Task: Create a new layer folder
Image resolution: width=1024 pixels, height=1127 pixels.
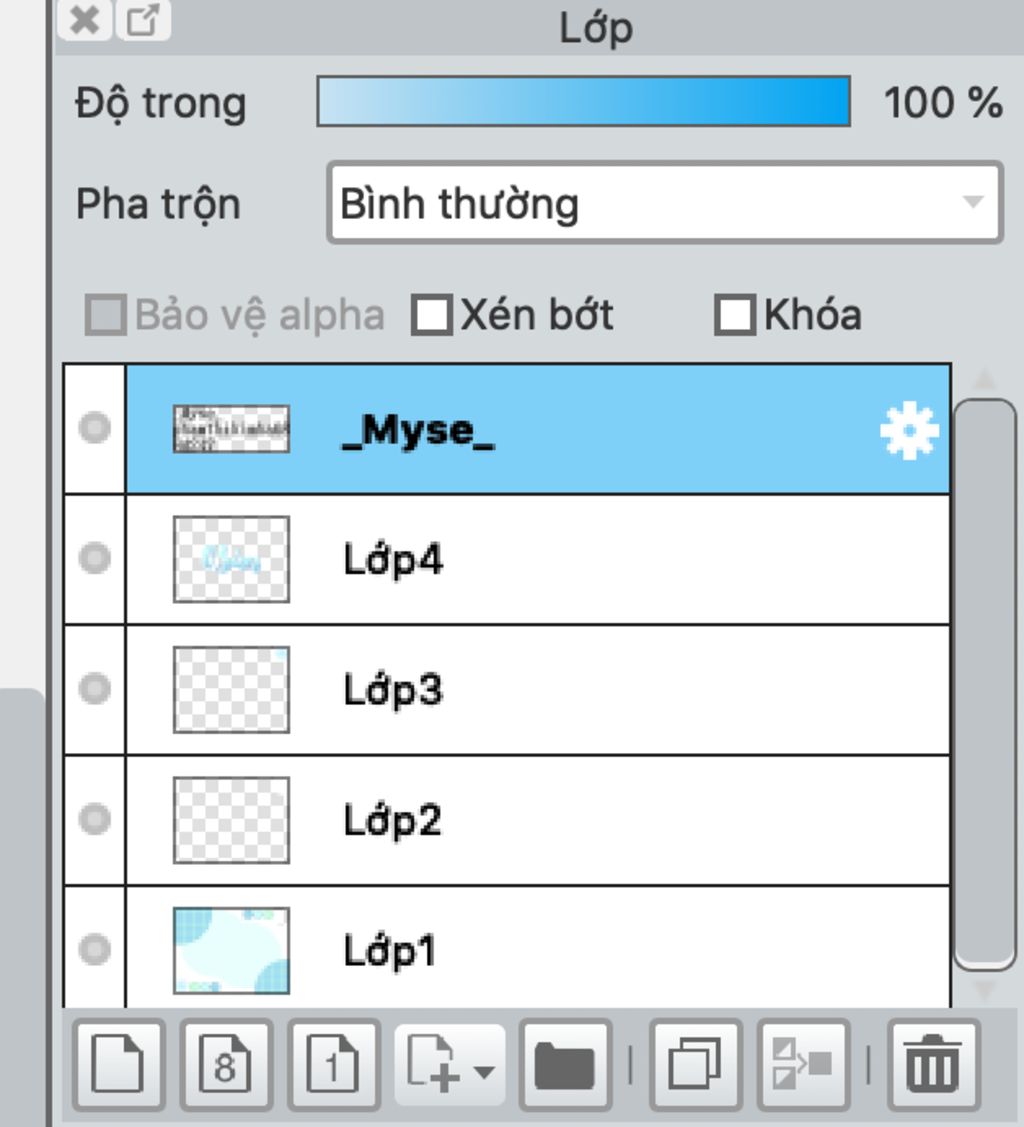Action: pyautogui.click(x=565, y=1064)
